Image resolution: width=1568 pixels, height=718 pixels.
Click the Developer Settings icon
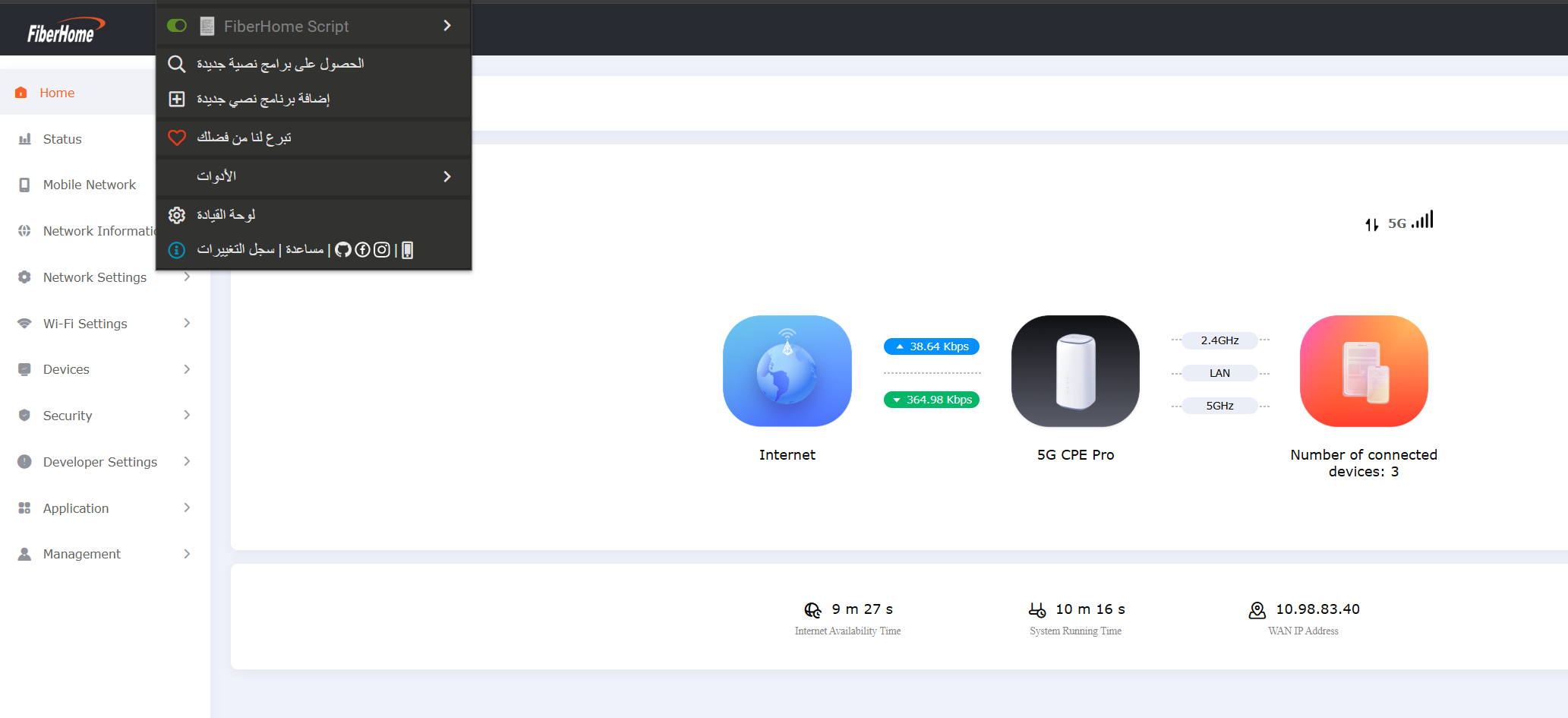(x=24, y=462)
